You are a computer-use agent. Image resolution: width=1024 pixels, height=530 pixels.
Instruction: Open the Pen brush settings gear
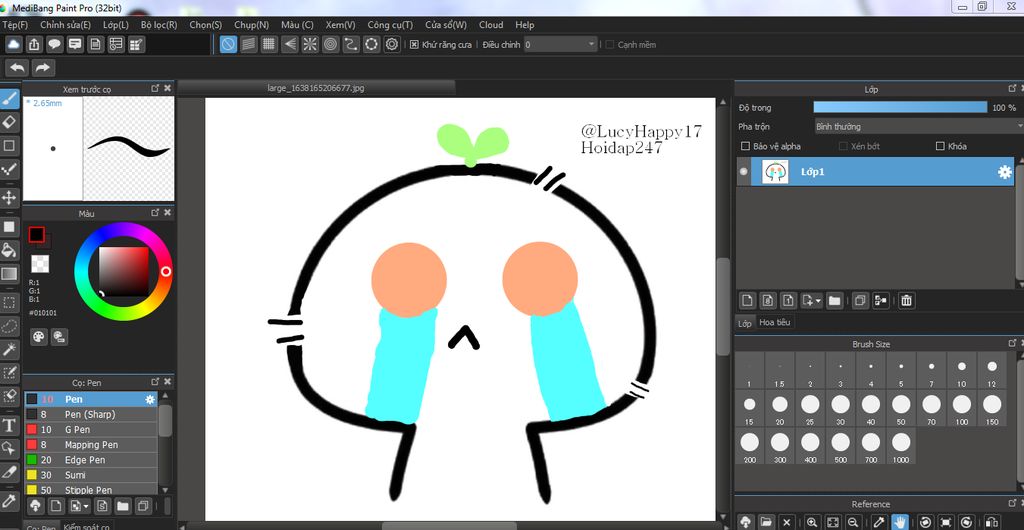(150, 399)
